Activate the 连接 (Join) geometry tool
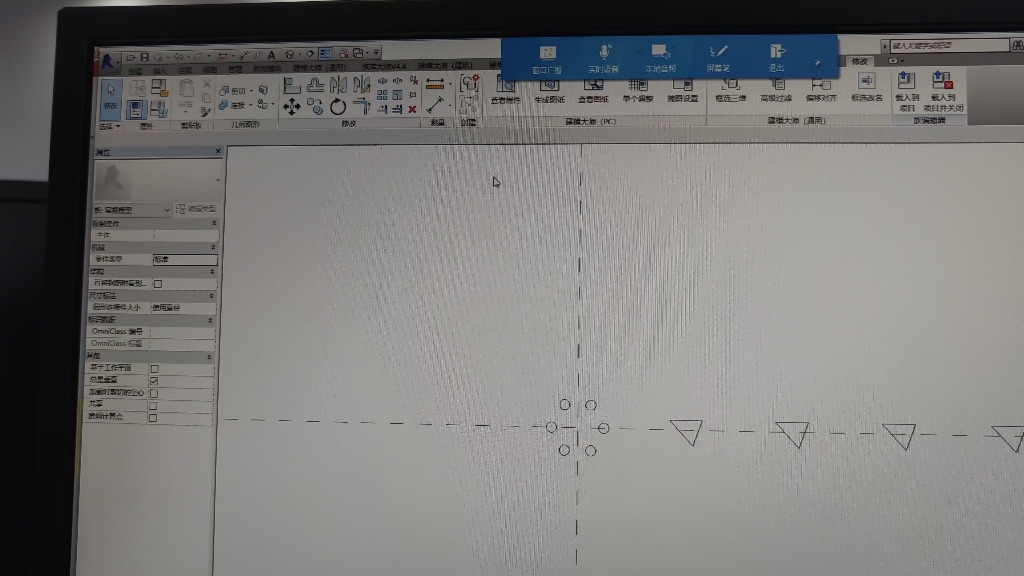Image resolution: width=1024 pixels, height=576 pixels. 232,105
